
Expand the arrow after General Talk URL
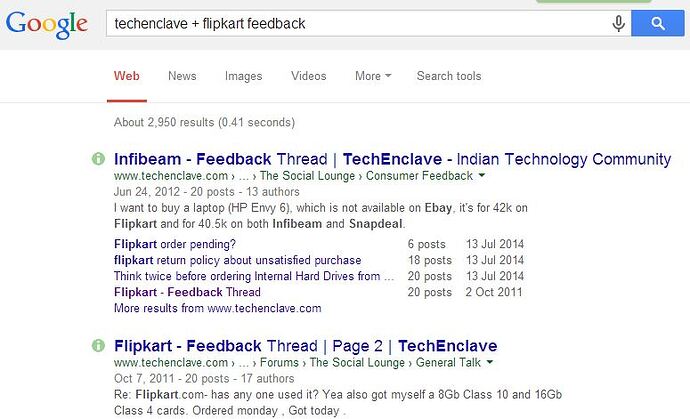click(490, 362)
